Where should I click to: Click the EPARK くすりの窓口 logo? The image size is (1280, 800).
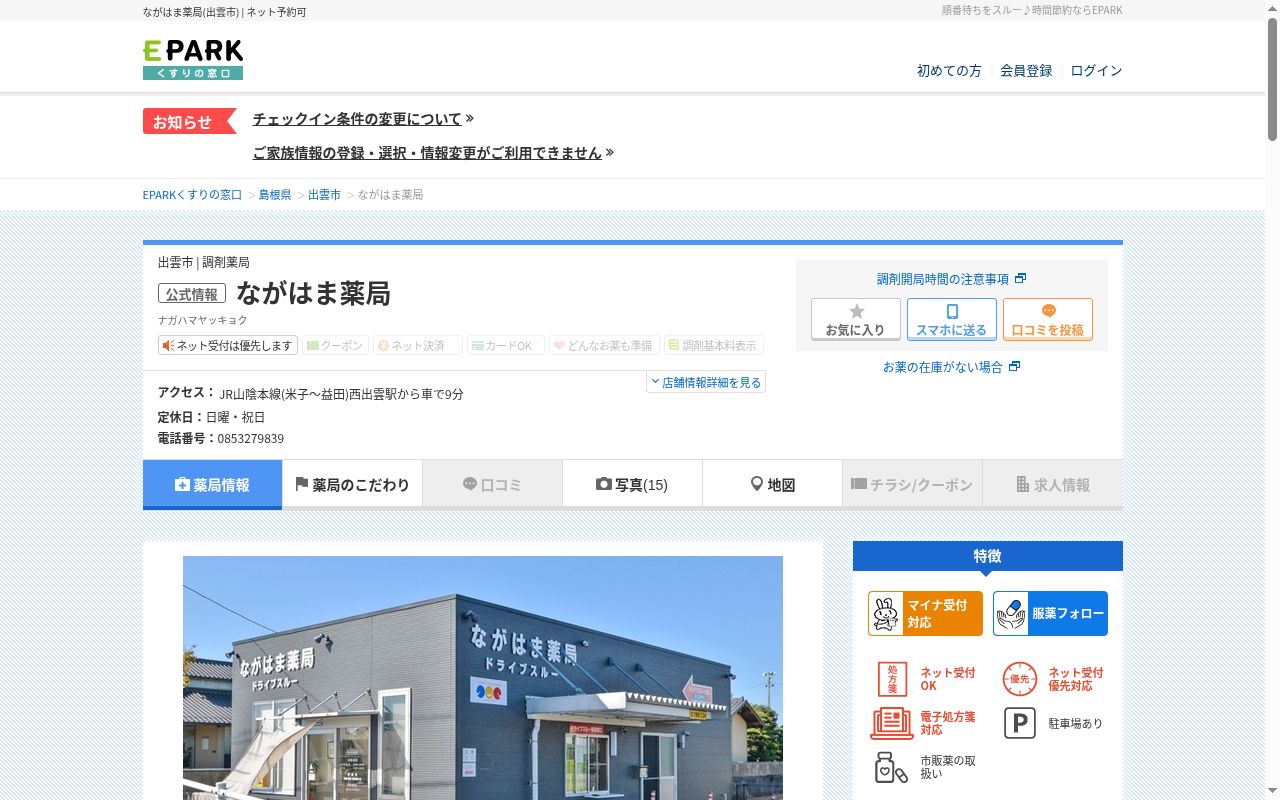[193, 59]
